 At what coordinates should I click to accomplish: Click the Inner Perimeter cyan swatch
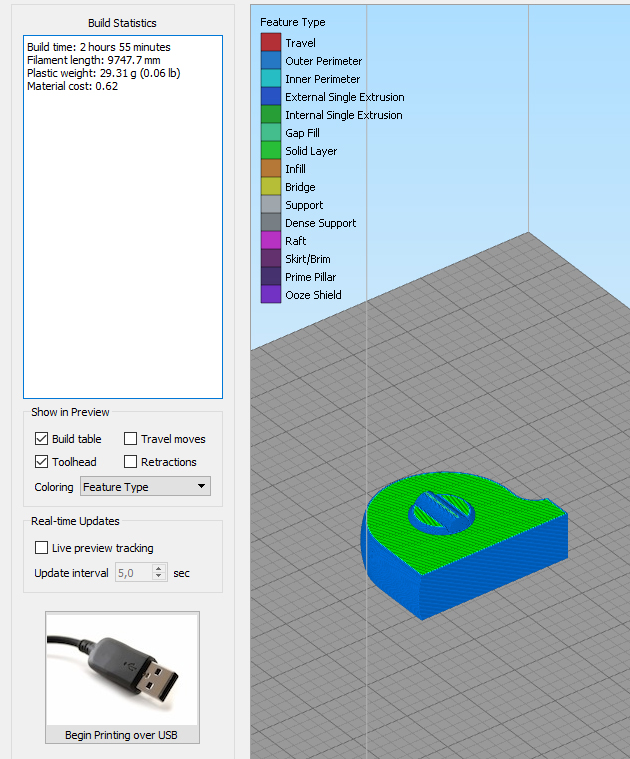271,78
